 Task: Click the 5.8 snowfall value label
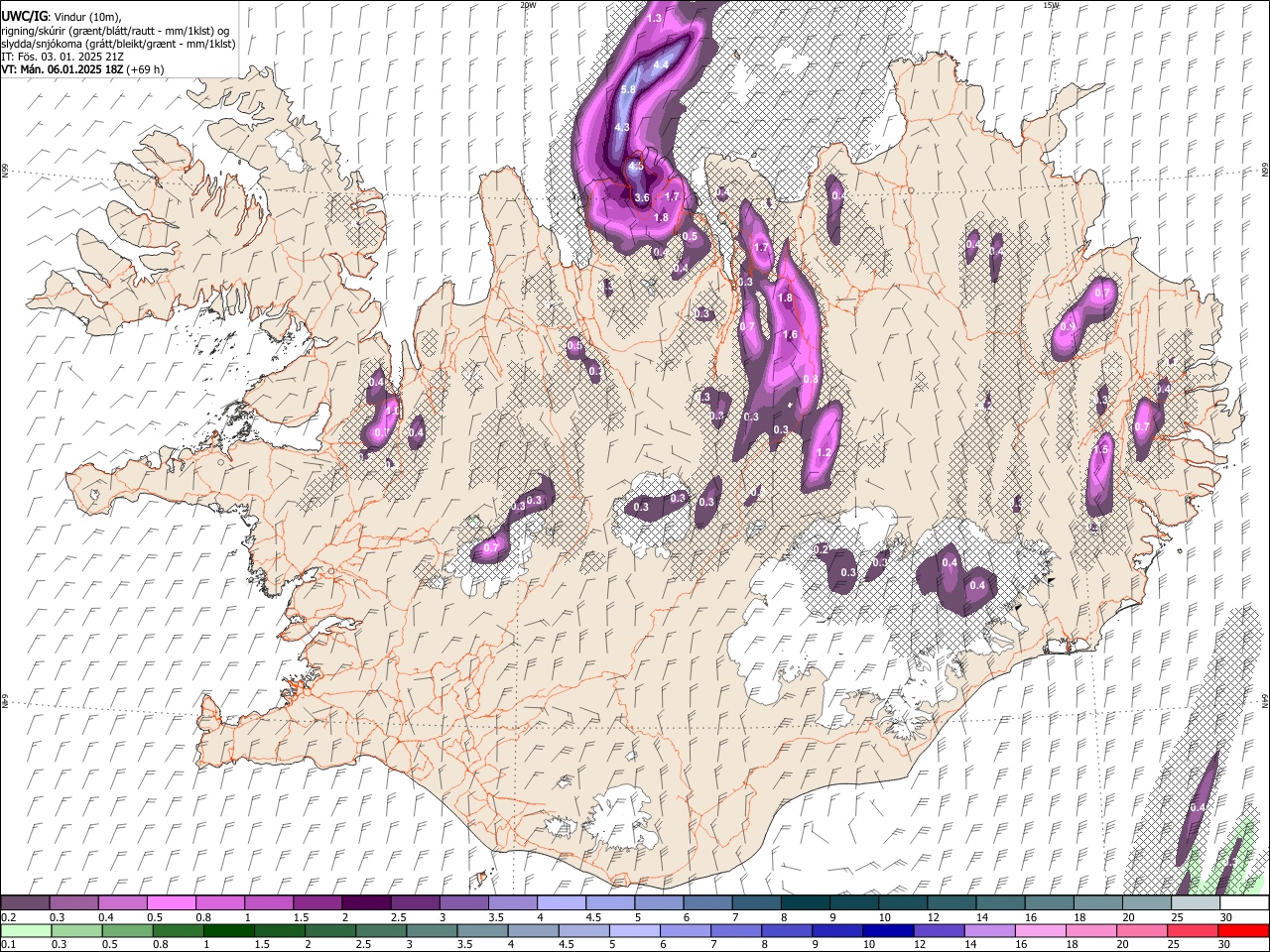pos(627,90)
